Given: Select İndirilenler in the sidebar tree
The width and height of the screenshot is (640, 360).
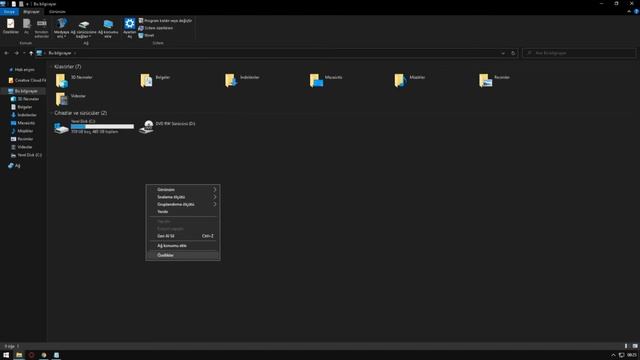Looking at the screenshot, I should point(24,115).
